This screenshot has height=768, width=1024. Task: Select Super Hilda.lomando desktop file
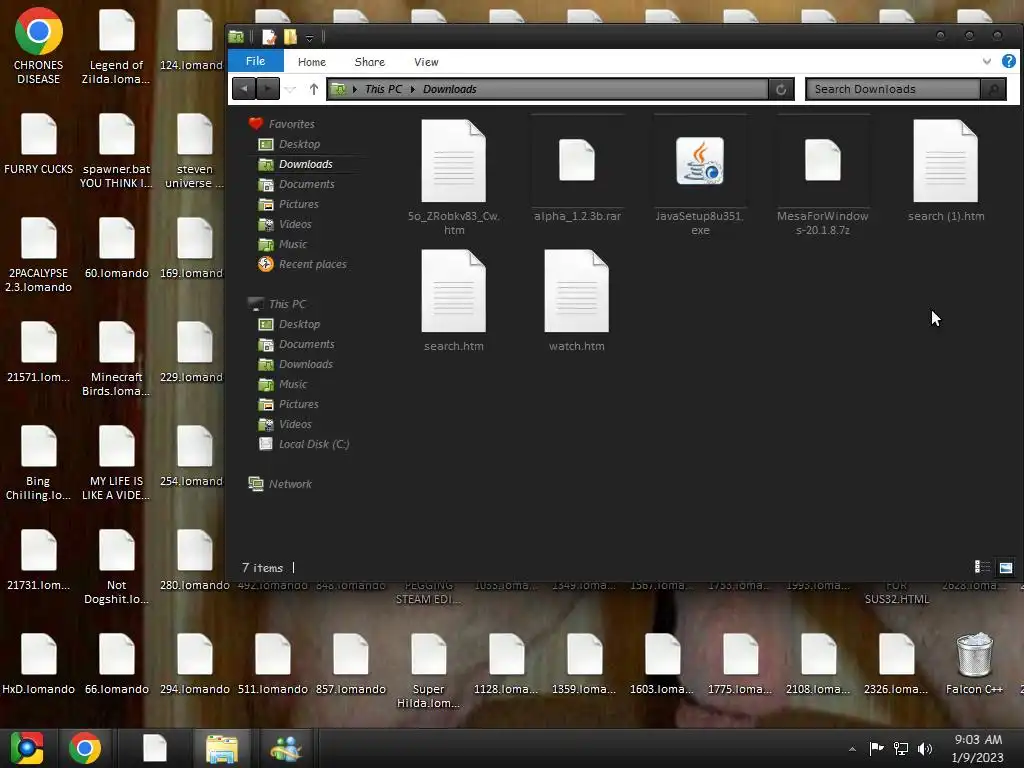pos(428,670)
